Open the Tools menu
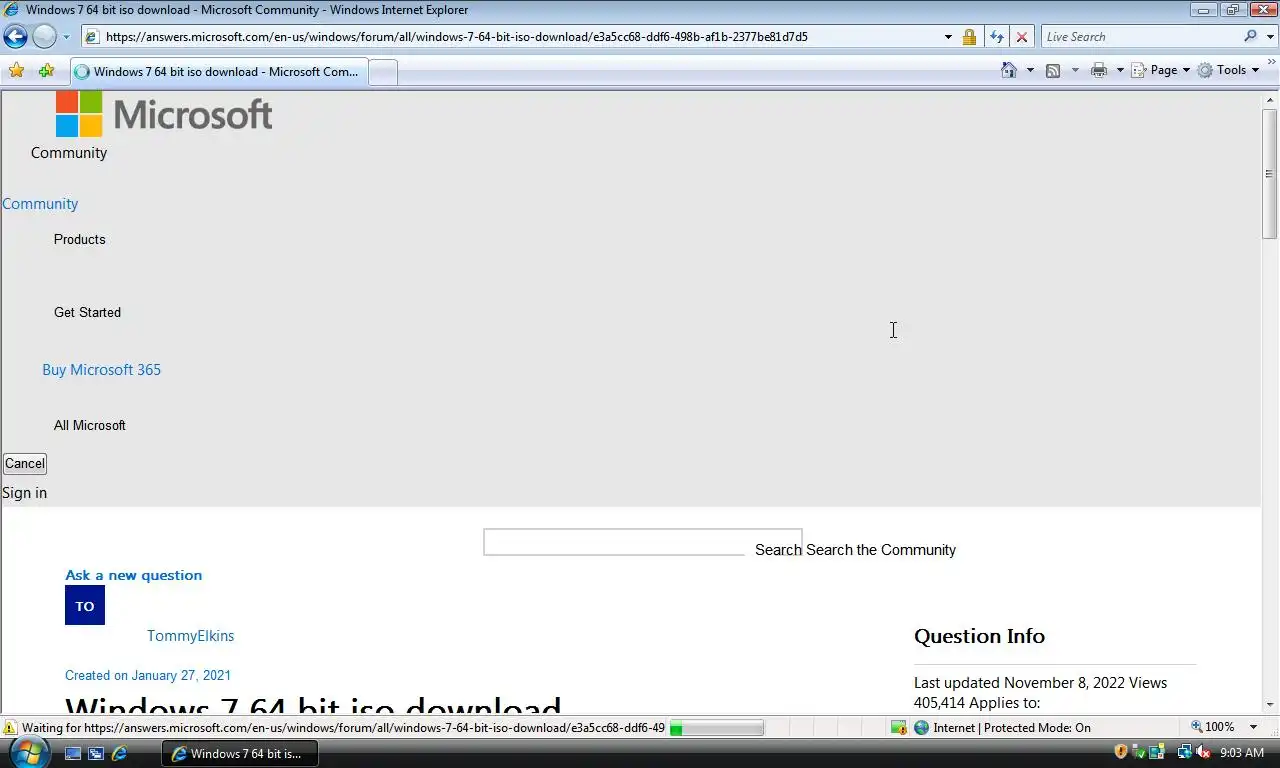The height and width of the screenshot is (768, 1280). click(x=1228, y=70)
